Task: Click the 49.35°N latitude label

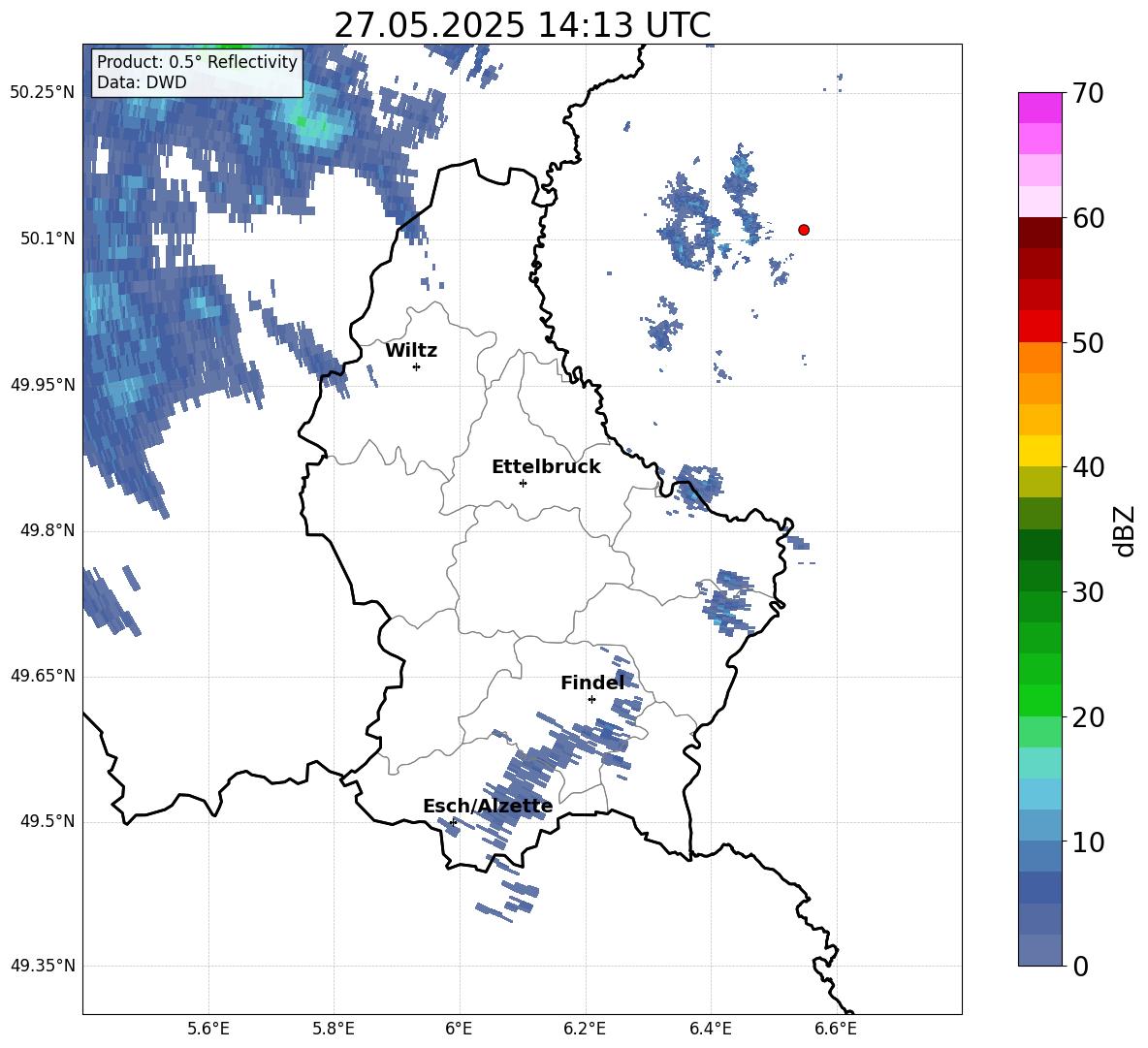Action: [x=43, y=966]
